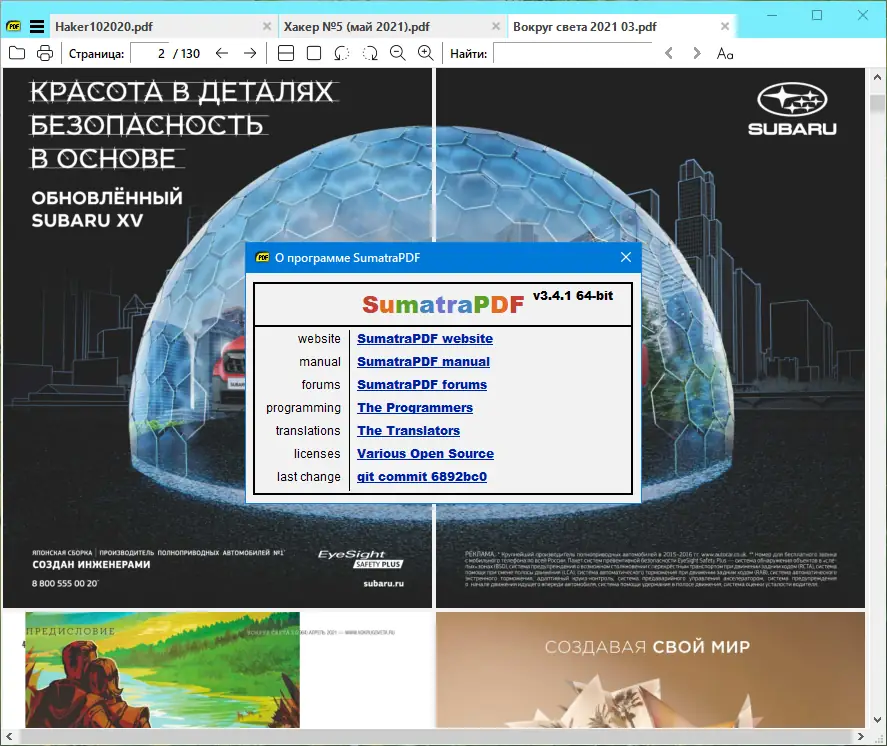Click the SumatraPDF title in dialog

click(443, 304)
